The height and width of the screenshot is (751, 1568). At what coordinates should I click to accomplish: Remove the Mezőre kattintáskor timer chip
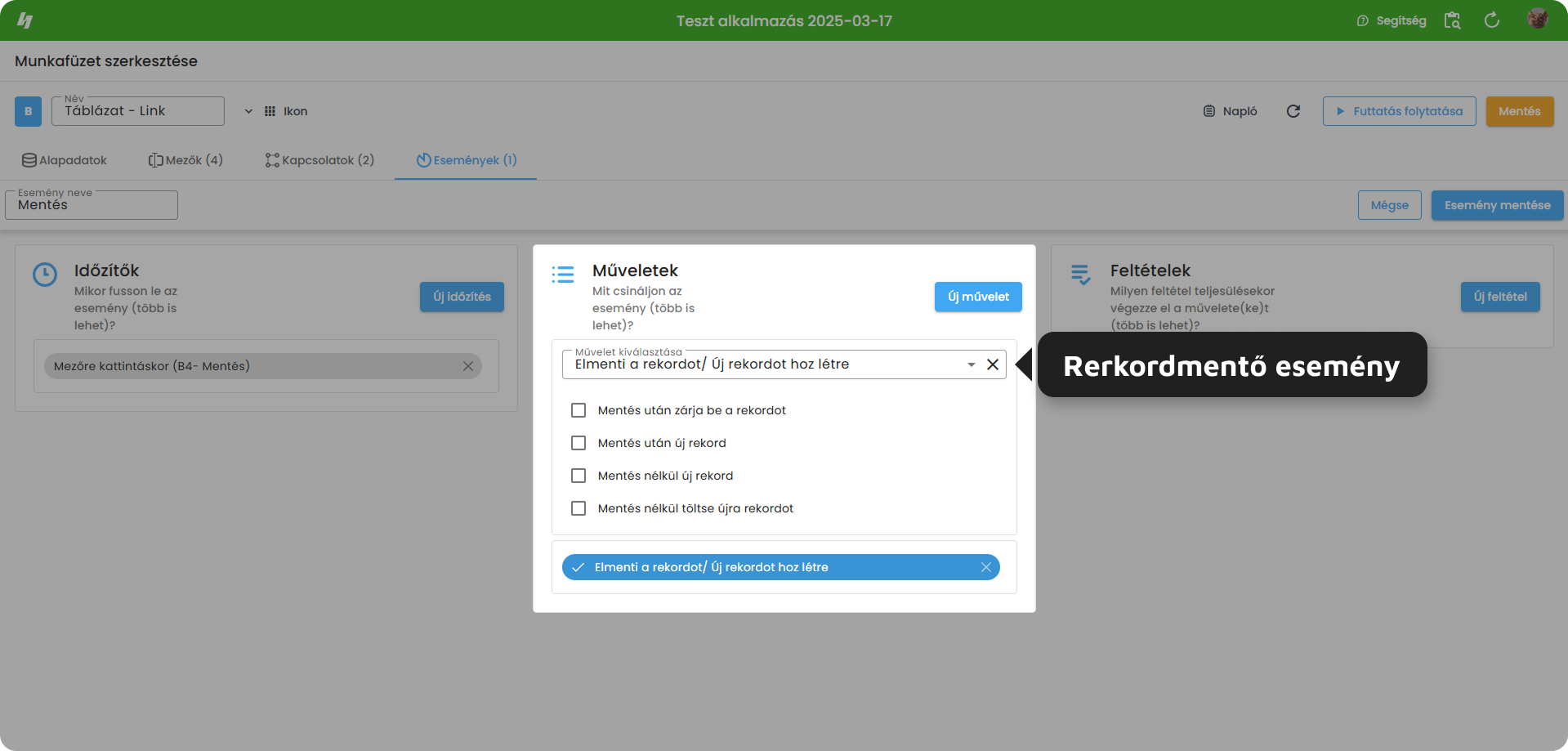point(468,366)
